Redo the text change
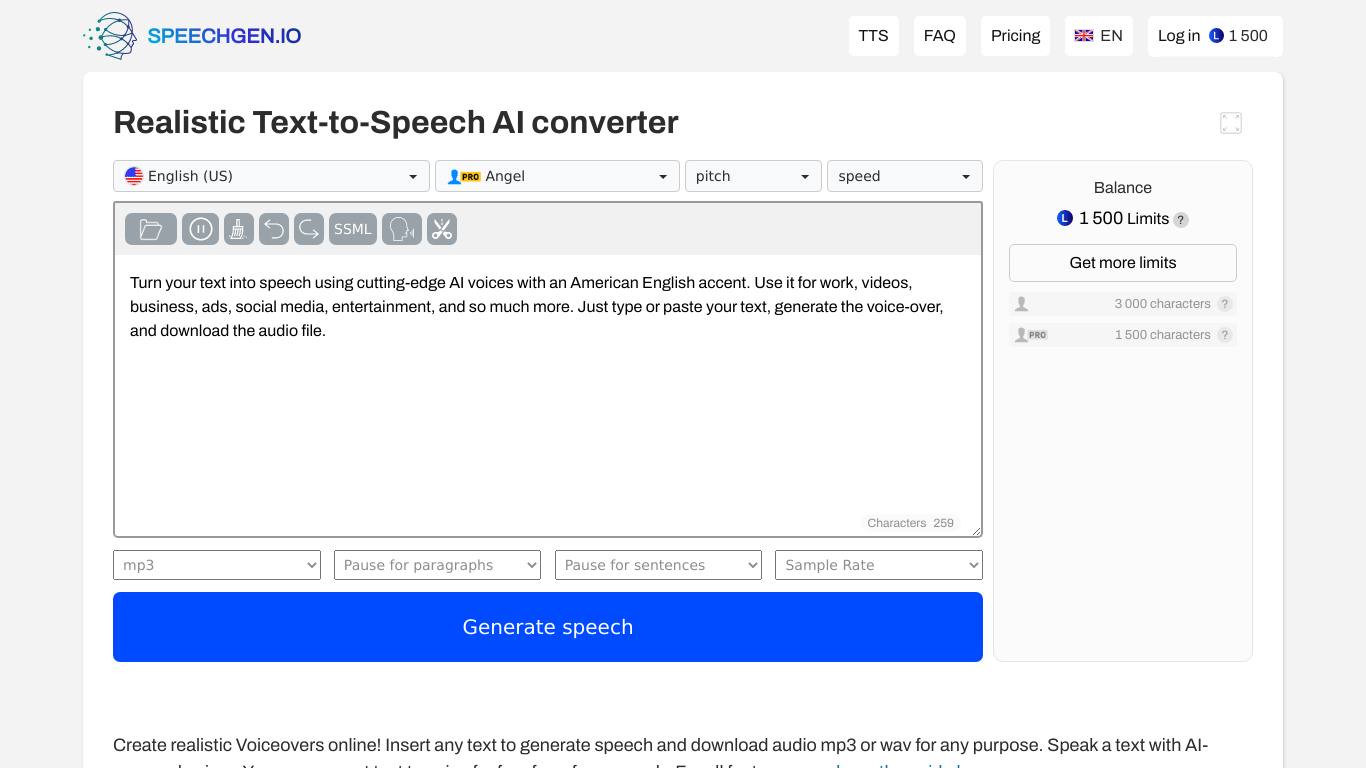 point(308,229)
